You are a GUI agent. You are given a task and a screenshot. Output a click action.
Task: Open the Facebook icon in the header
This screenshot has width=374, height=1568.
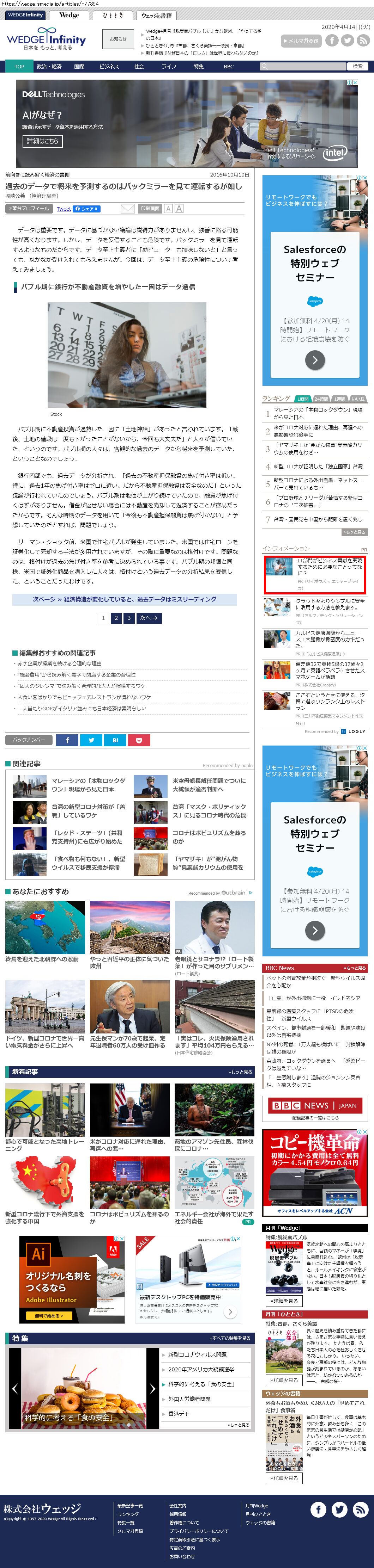pos(331,41)
